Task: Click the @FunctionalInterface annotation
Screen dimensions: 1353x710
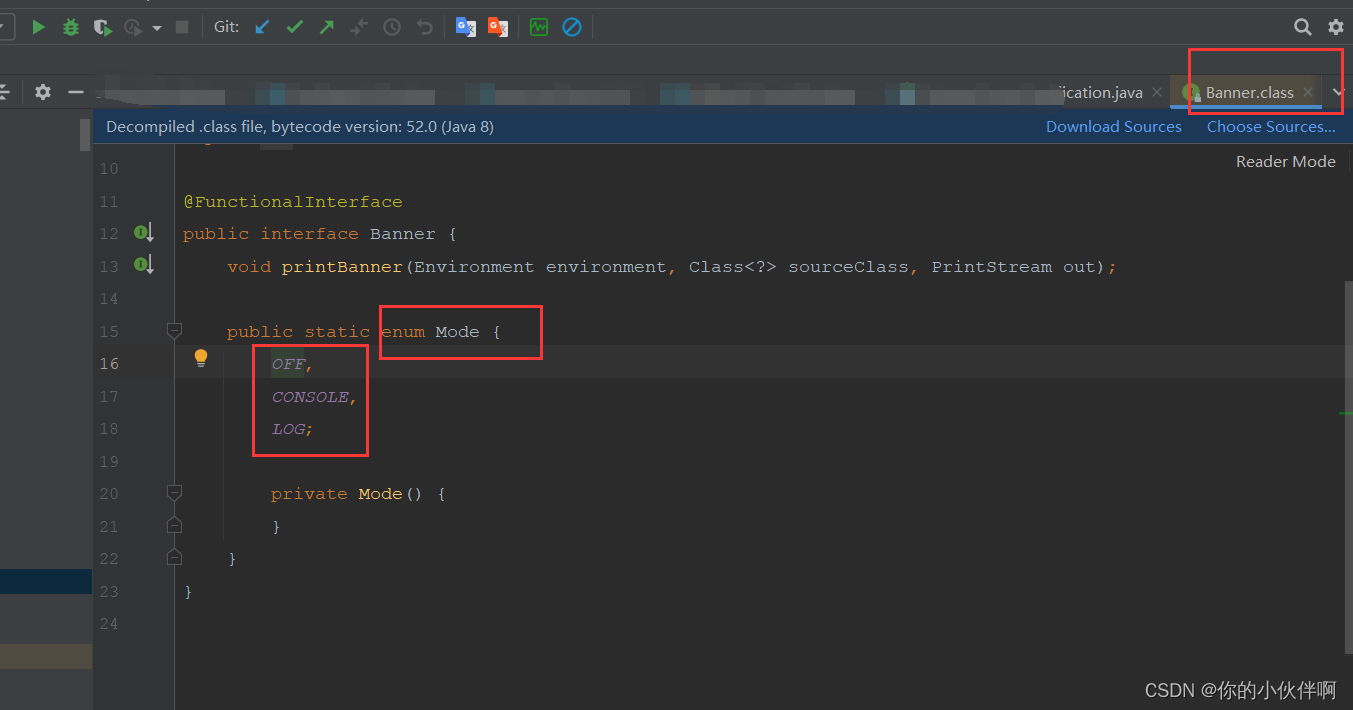Action: pyautogui.click(x=293, y=202)
